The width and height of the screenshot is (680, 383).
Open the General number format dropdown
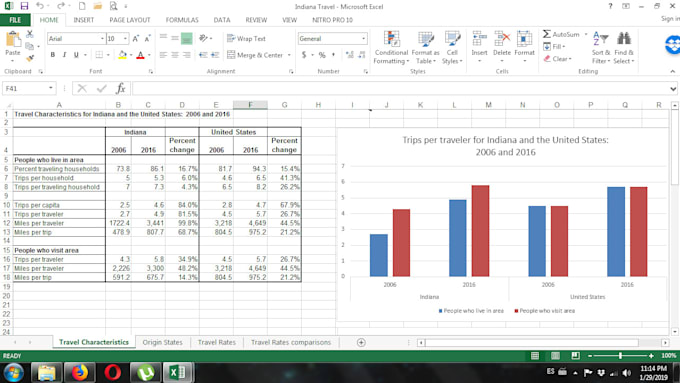point(363,39)
